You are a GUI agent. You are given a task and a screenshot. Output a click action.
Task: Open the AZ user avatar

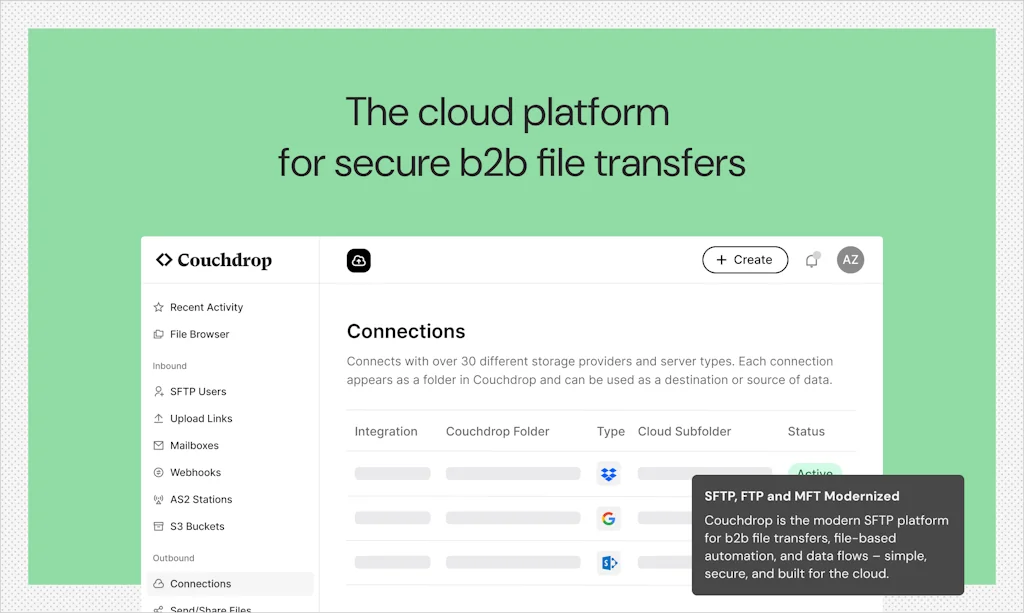pyautogui.click(x=850, y=260)
